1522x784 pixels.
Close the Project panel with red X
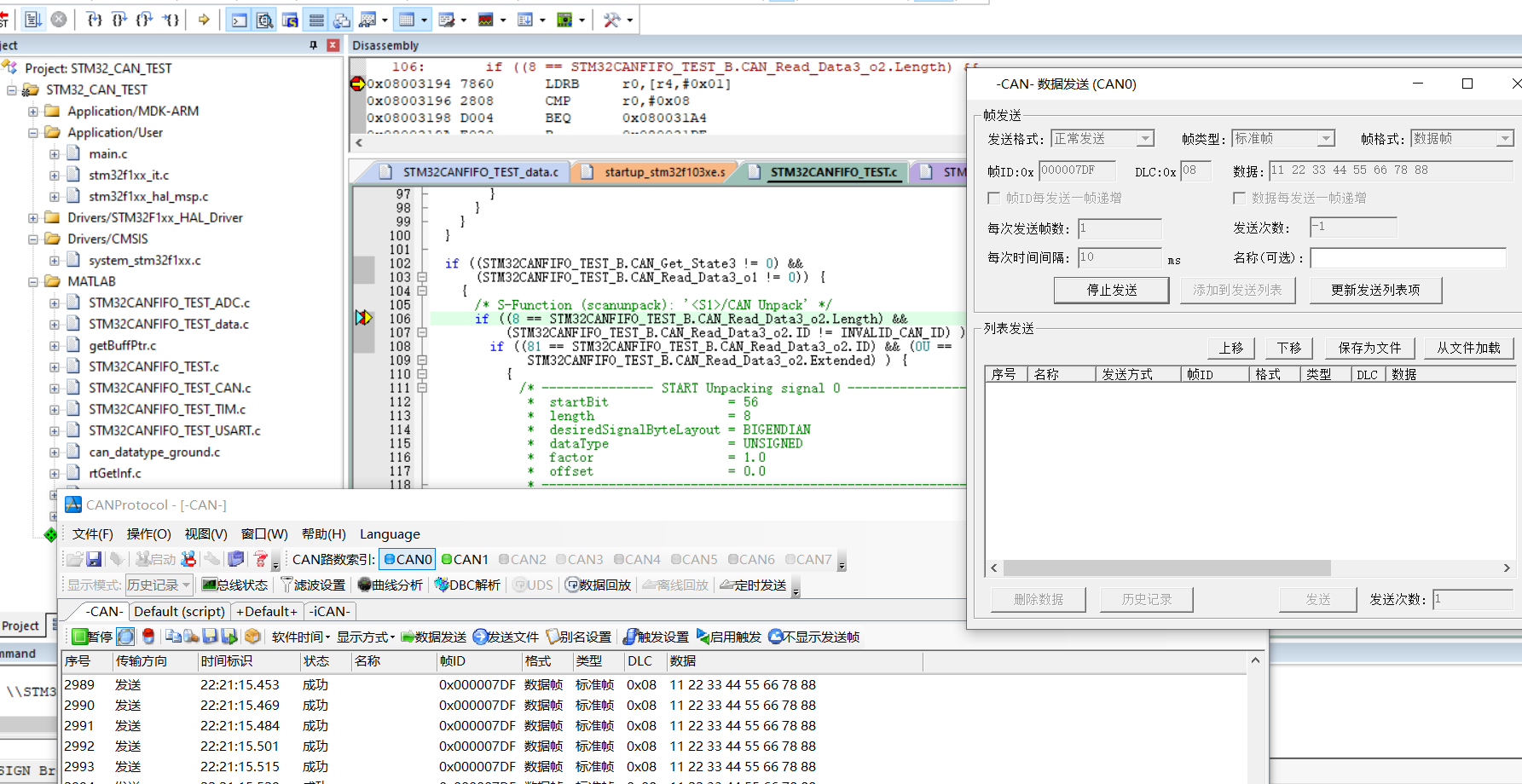point(333,45)
